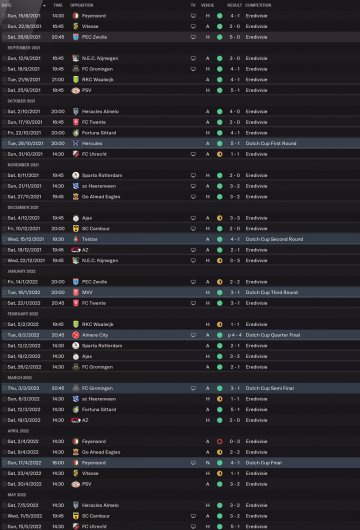Select the Hercules Dutch Cup First Round row
Image resolution: width=360 pixels, height=530 pixels.
click(x=181, y=143)
